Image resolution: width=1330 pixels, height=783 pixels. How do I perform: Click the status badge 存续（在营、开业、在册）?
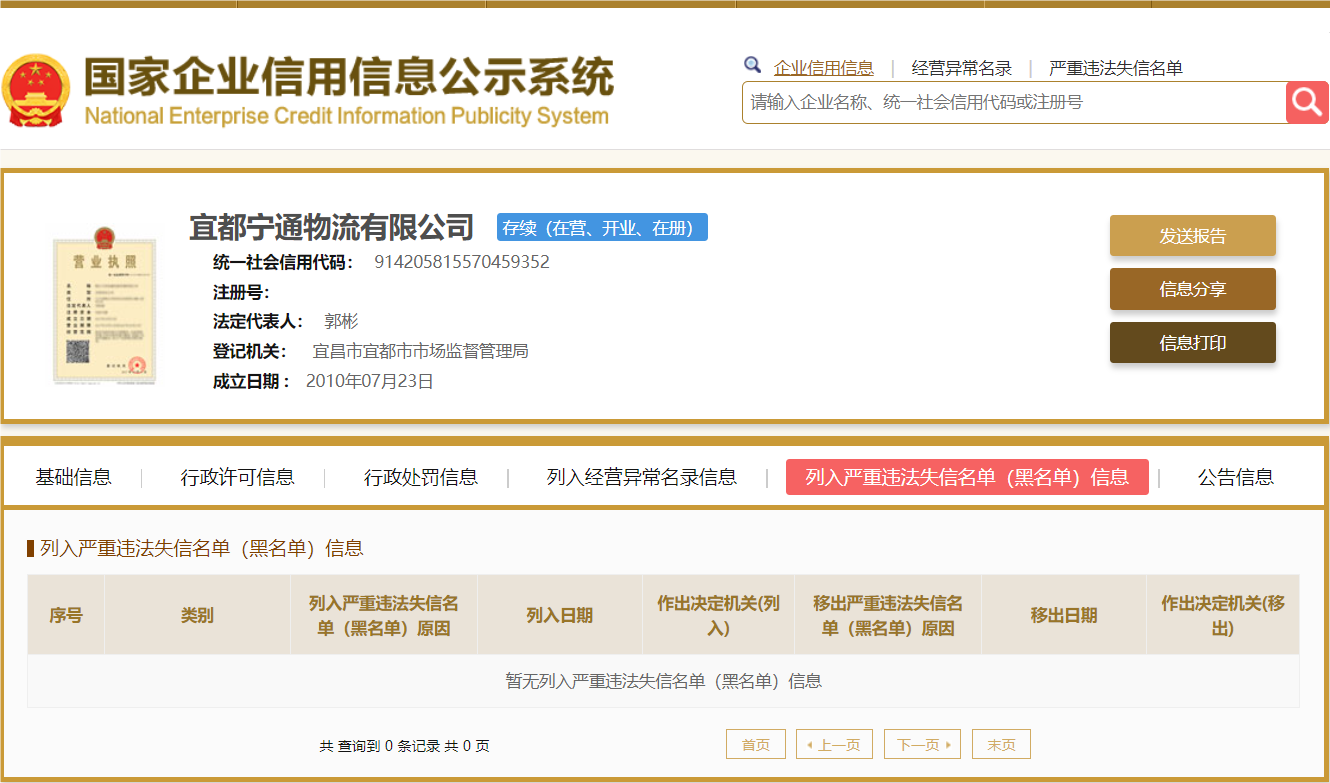tap(602, 228)
